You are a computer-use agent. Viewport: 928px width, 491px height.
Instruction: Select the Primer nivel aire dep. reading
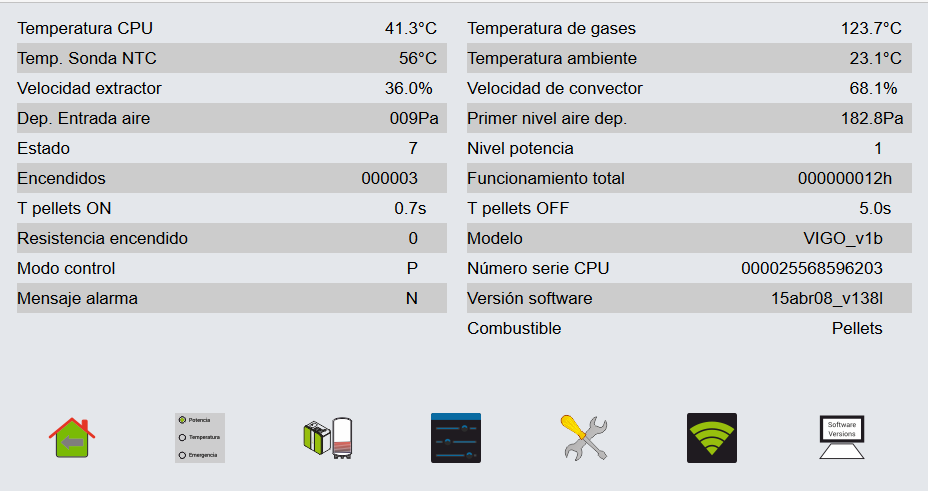coord(872,118)
